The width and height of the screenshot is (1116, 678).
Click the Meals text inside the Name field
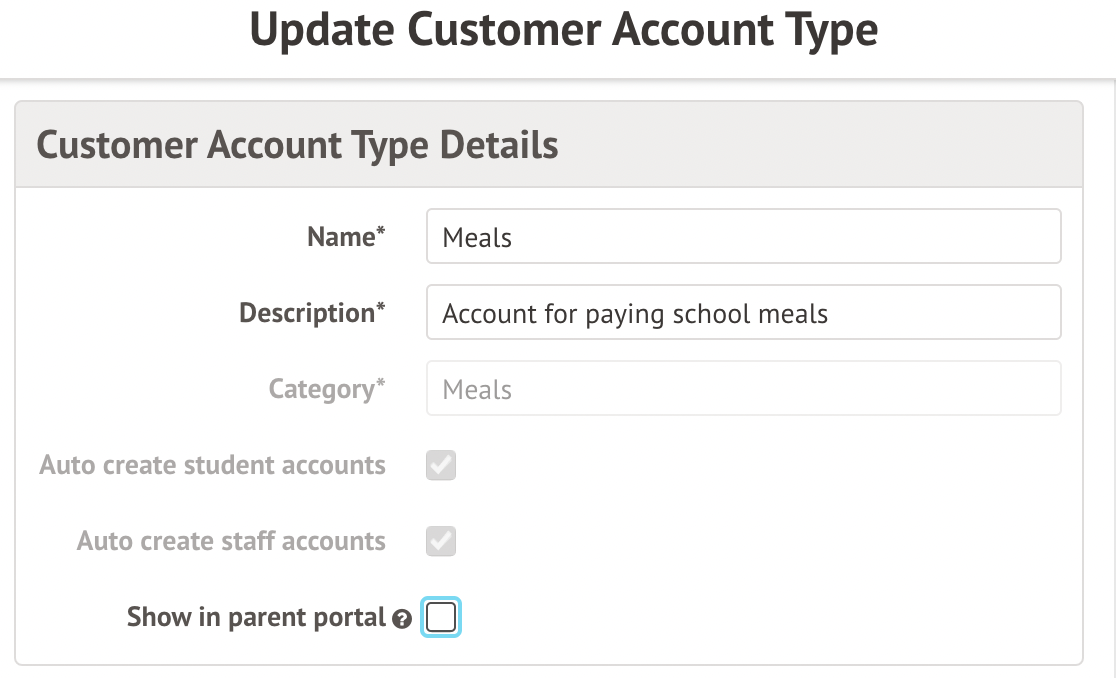tap(477, 238)
